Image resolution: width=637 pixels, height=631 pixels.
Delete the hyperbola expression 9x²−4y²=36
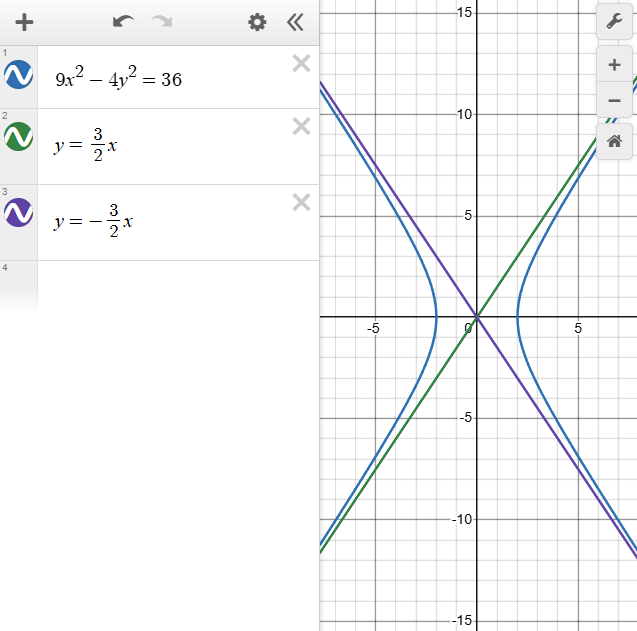coord(301,64)
